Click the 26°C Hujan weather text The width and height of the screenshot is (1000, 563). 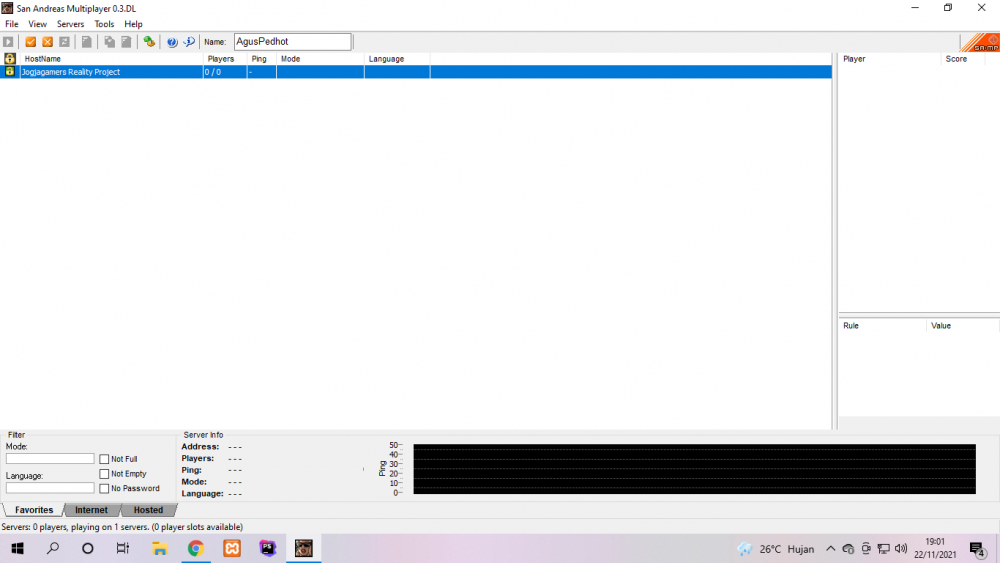coord(786,549)
